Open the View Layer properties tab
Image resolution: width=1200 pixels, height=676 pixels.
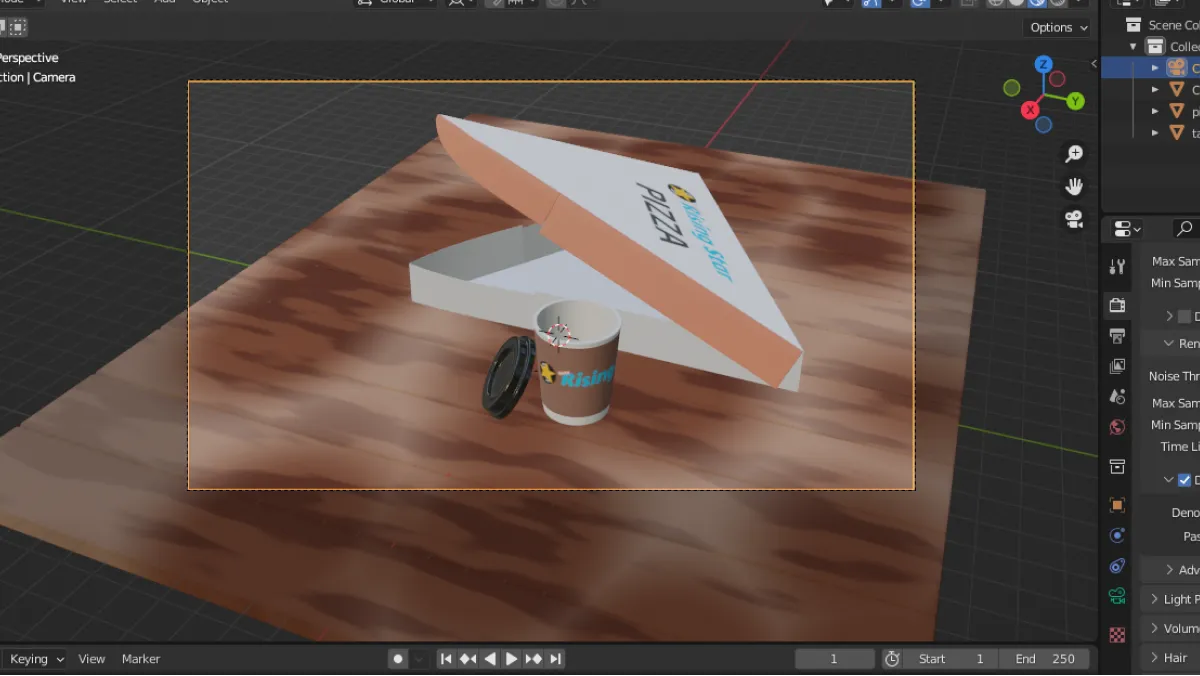tap(1118, 367)
